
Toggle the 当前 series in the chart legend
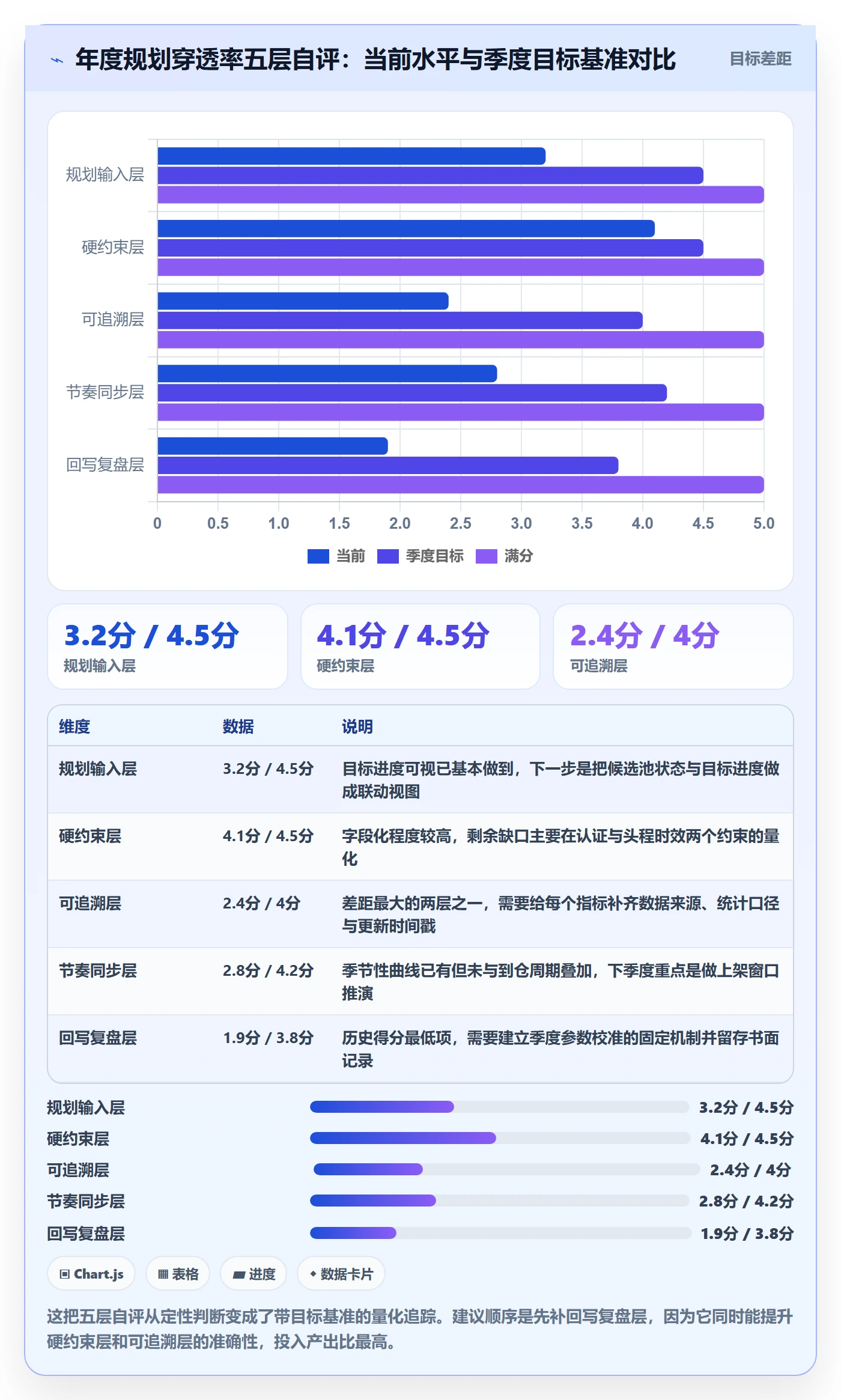(336, 556)
